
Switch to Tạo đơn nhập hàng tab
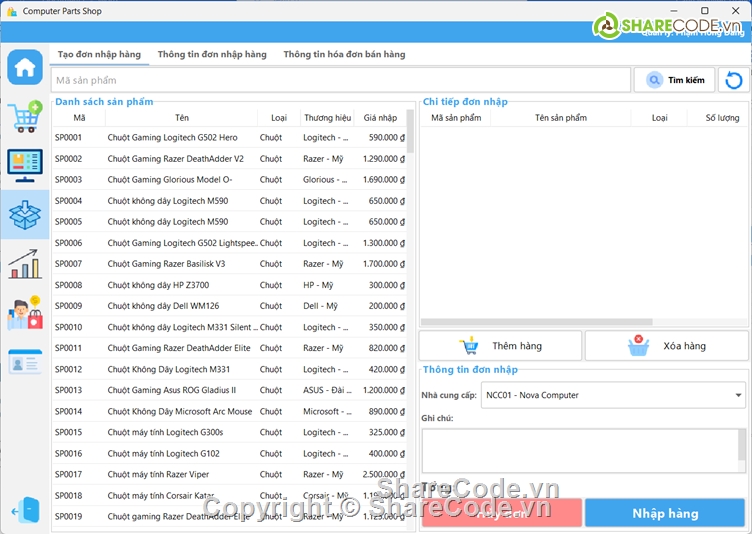[x=99, y=54]
